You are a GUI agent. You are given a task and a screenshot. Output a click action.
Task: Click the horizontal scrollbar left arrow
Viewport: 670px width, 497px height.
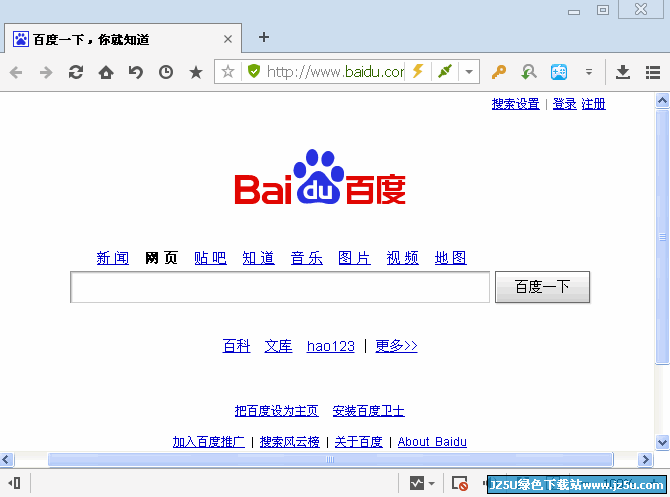click(7, 460)
